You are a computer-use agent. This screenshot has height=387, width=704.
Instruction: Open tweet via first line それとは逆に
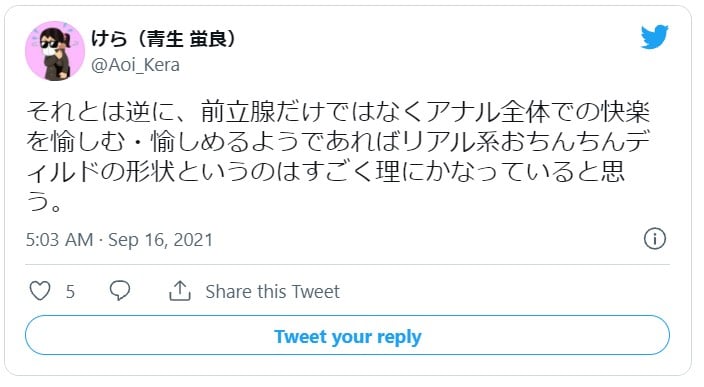pos(338,112)
